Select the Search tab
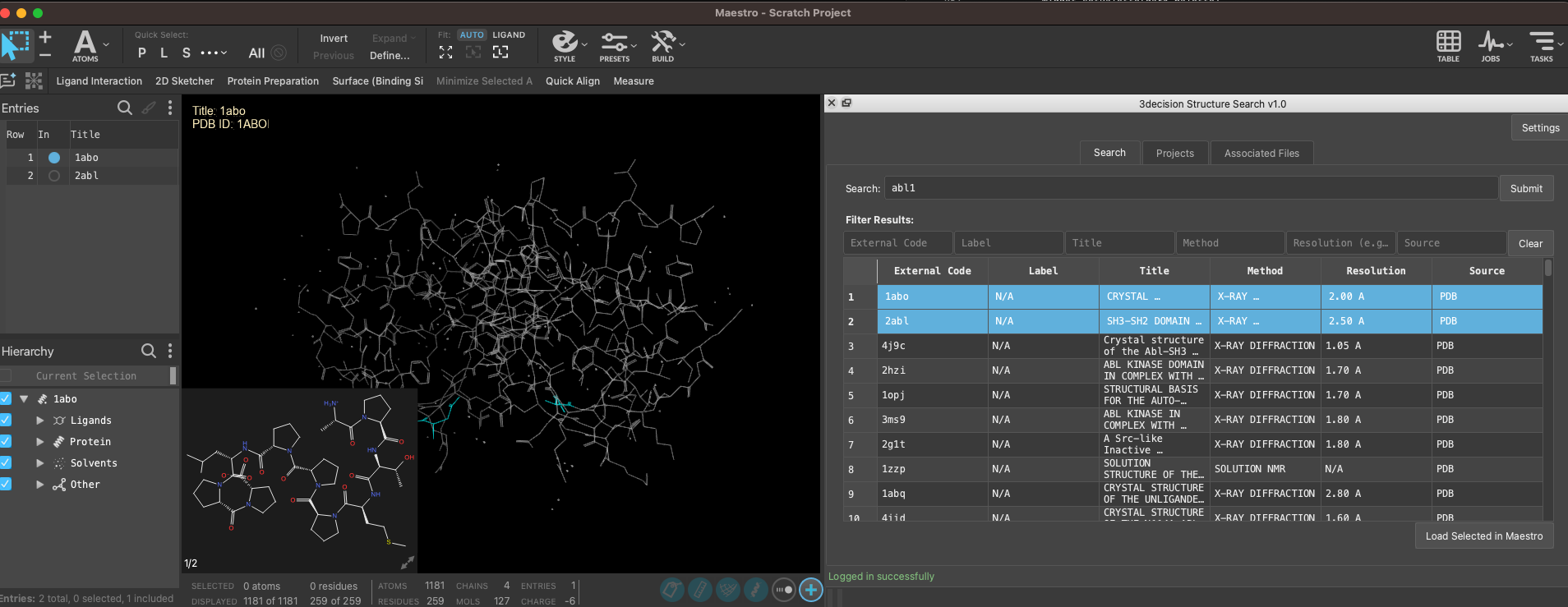This screenshot has height=607, width=1568. click(1109, 152)
